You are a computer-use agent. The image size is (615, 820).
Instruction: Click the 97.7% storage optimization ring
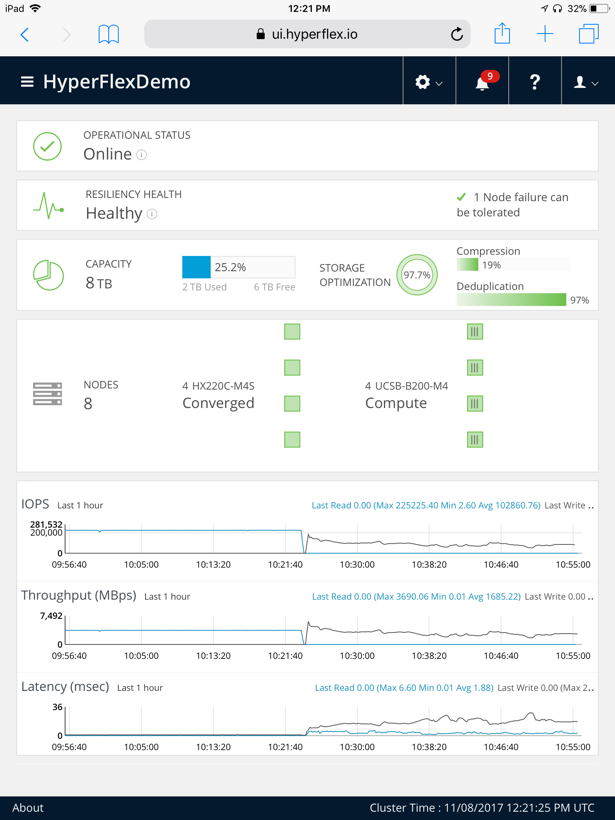pyautogui.click(x=417, y=275)
